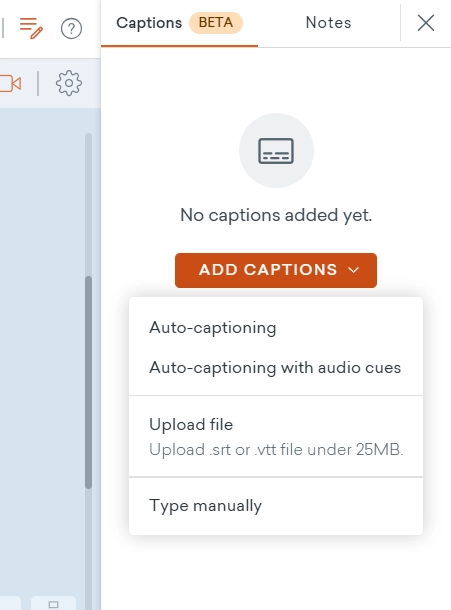Open the notes editor pencil icon

(x=31, y=28)
